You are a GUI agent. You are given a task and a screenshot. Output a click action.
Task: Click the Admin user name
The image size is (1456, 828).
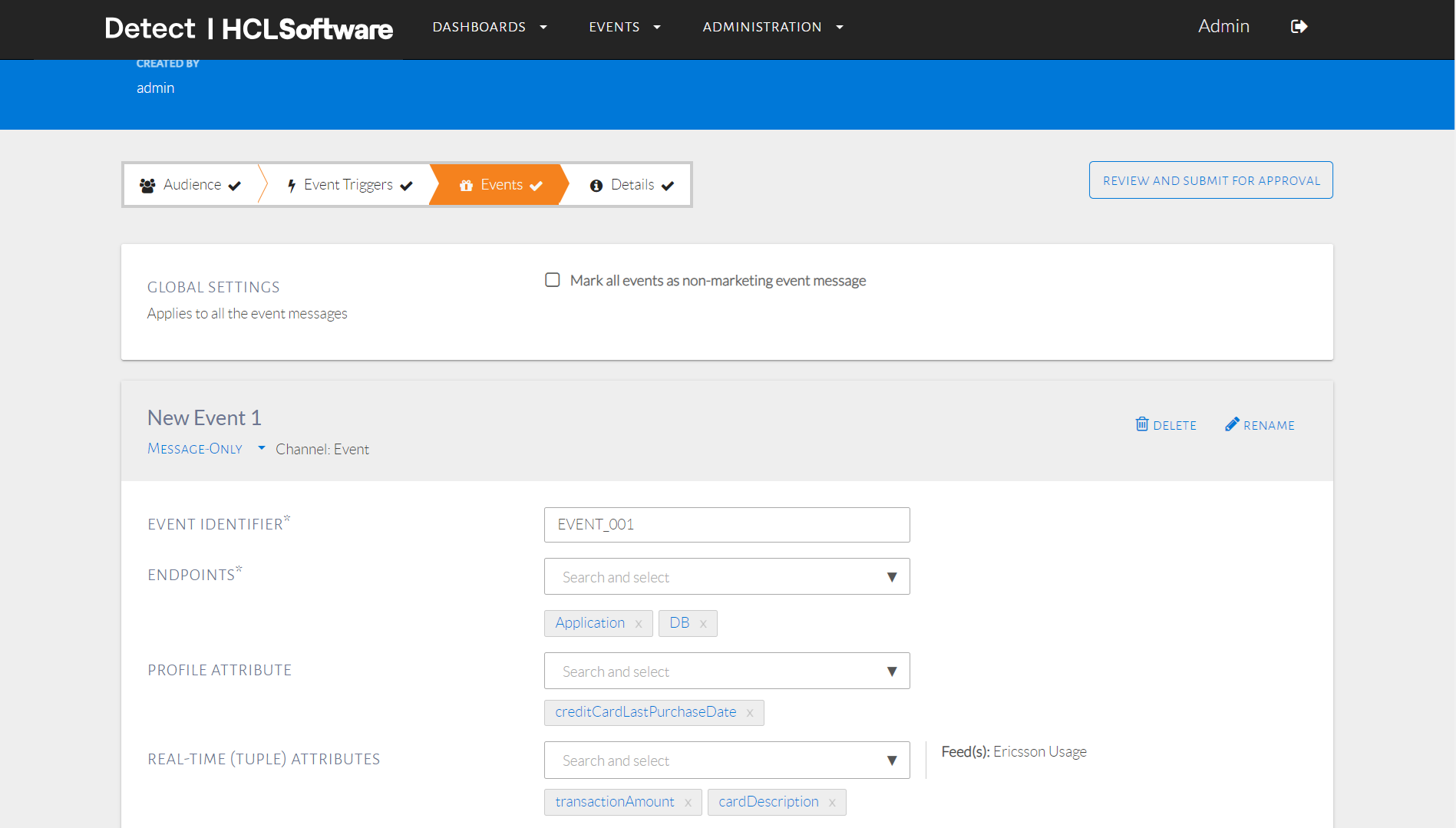pyautogui.click(x=1223, y=27)
